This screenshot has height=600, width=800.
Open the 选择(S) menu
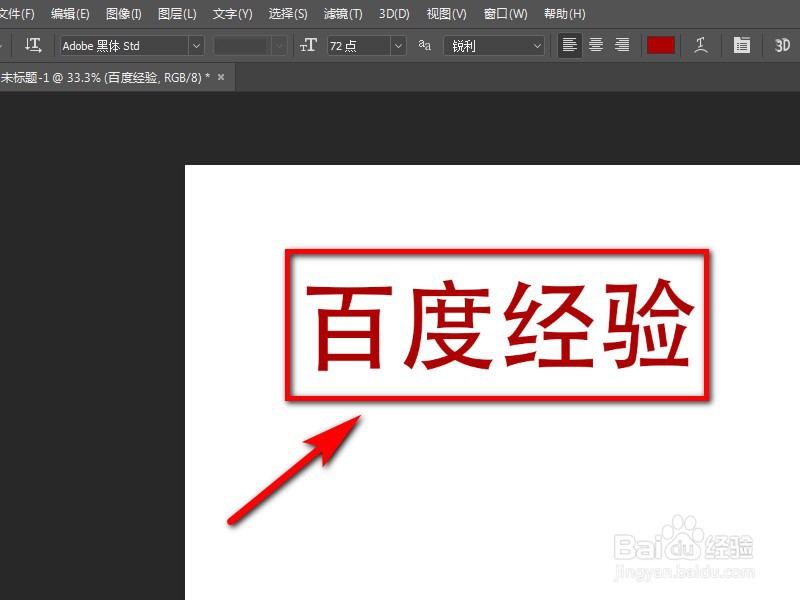pos(288,14)
